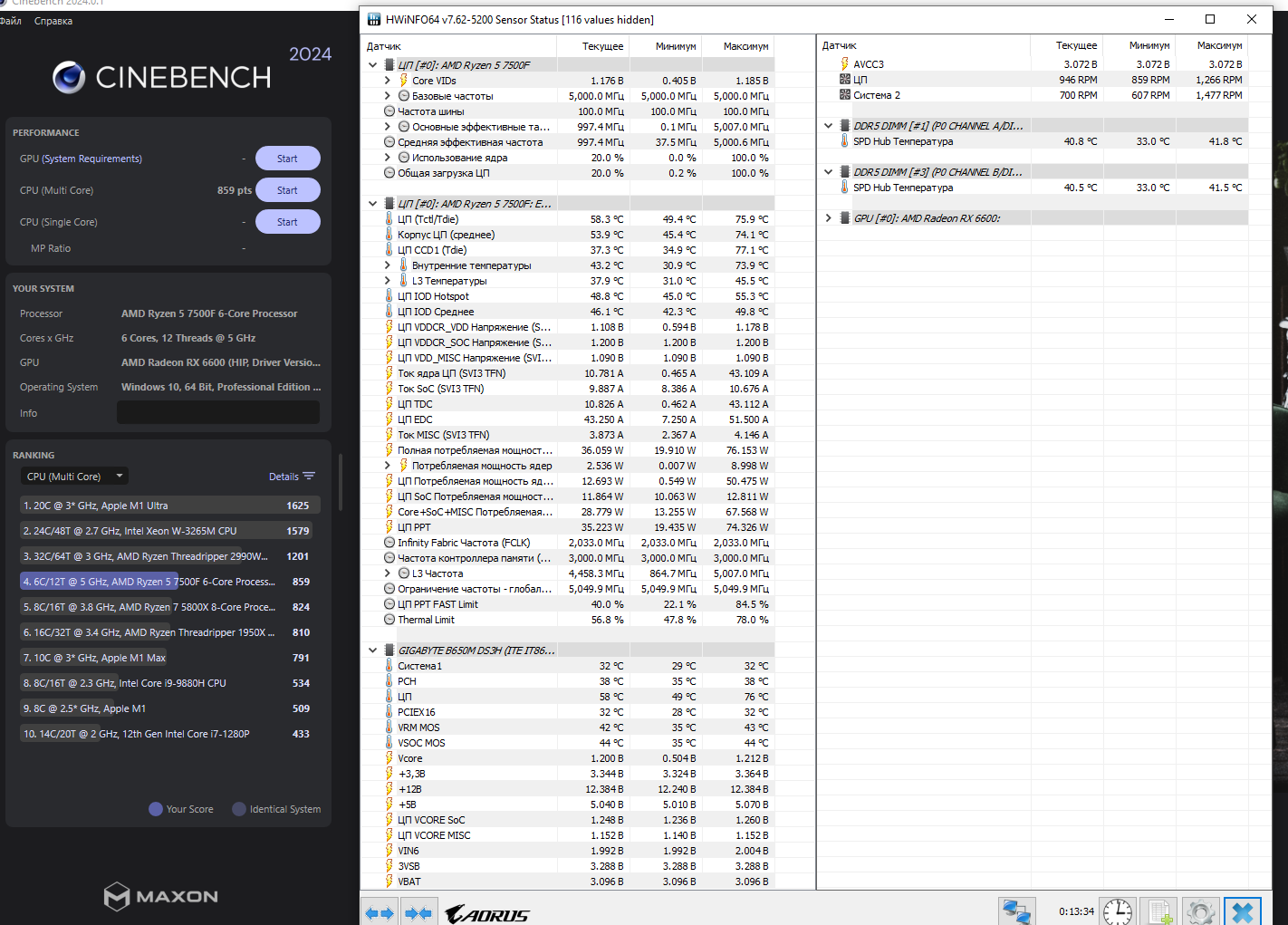Select the Общая загрузка ЦП sensor row
1288x925 pixels.
pyautogui.click(x=568, y=173)
